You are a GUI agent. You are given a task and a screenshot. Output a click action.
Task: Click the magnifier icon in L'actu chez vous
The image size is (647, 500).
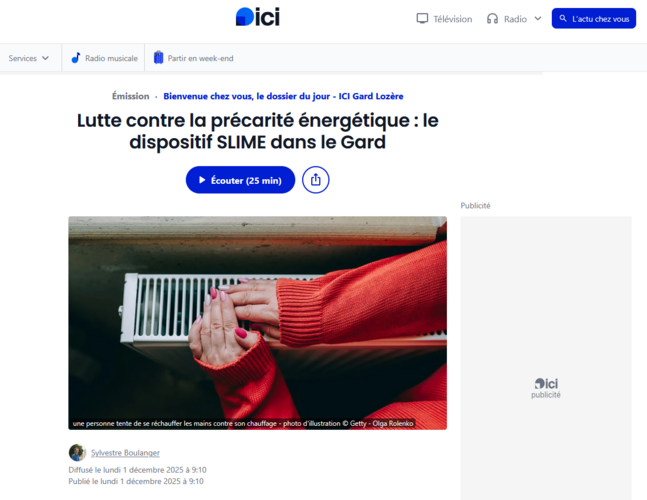click(563, 19)
